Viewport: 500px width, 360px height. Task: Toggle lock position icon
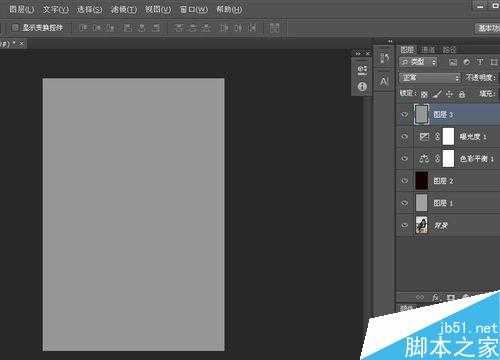pyautogui.click(x=449, y=94)
